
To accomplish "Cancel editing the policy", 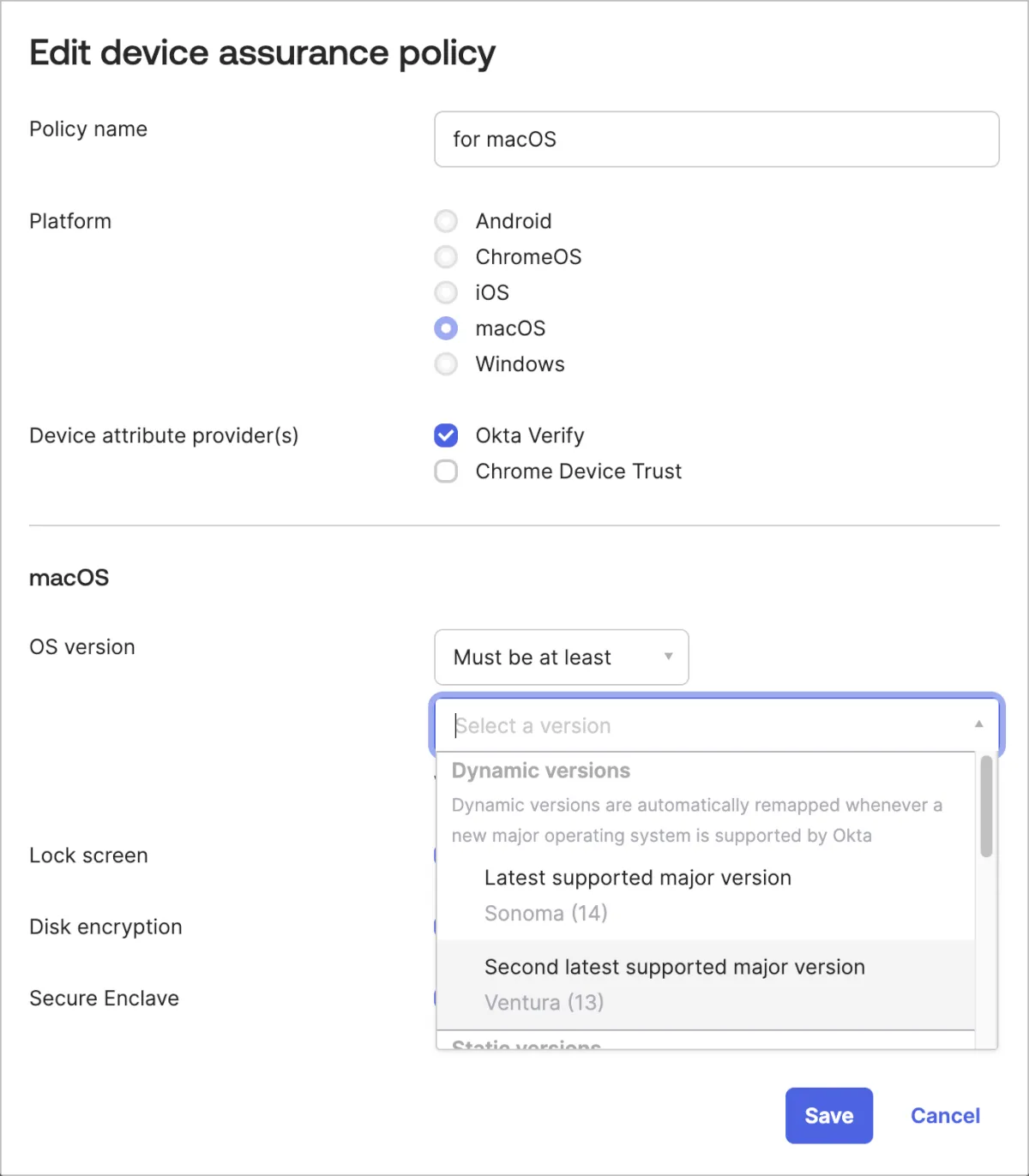I will click(x=945, y=1115).
